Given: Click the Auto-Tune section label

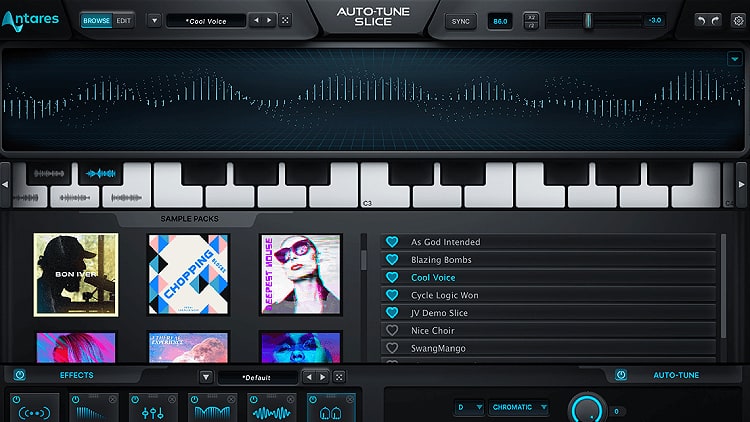Looking at the screenshot, I should coord(676,375).
